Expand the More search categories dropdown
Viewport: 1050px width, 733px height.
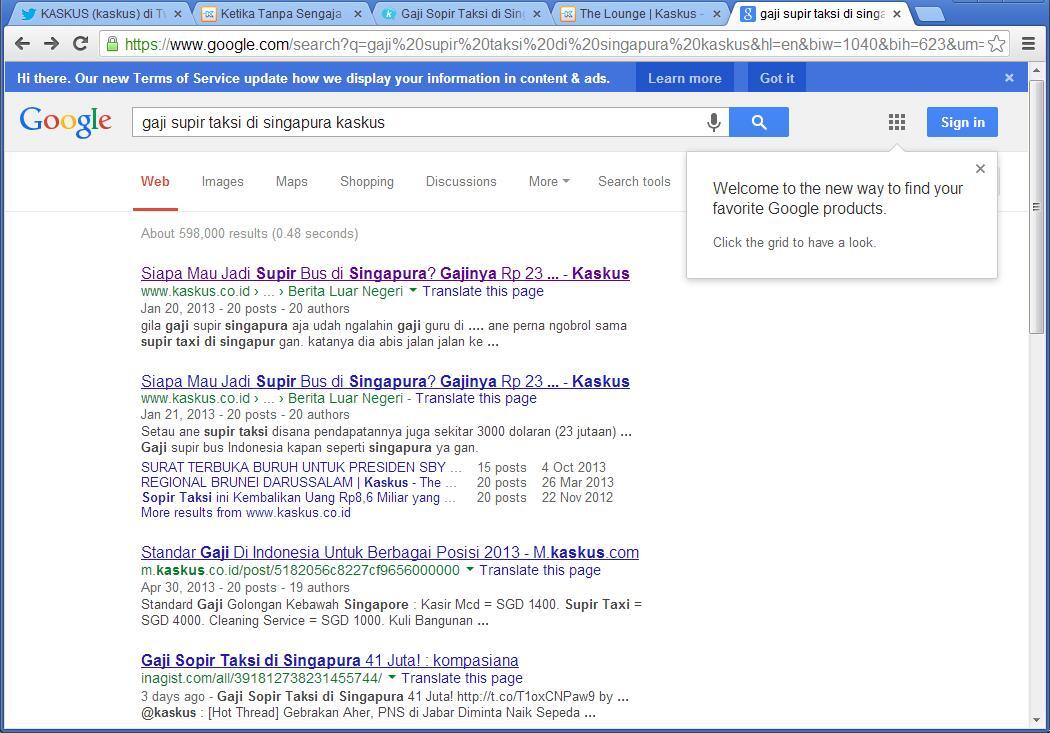[549, 181]
